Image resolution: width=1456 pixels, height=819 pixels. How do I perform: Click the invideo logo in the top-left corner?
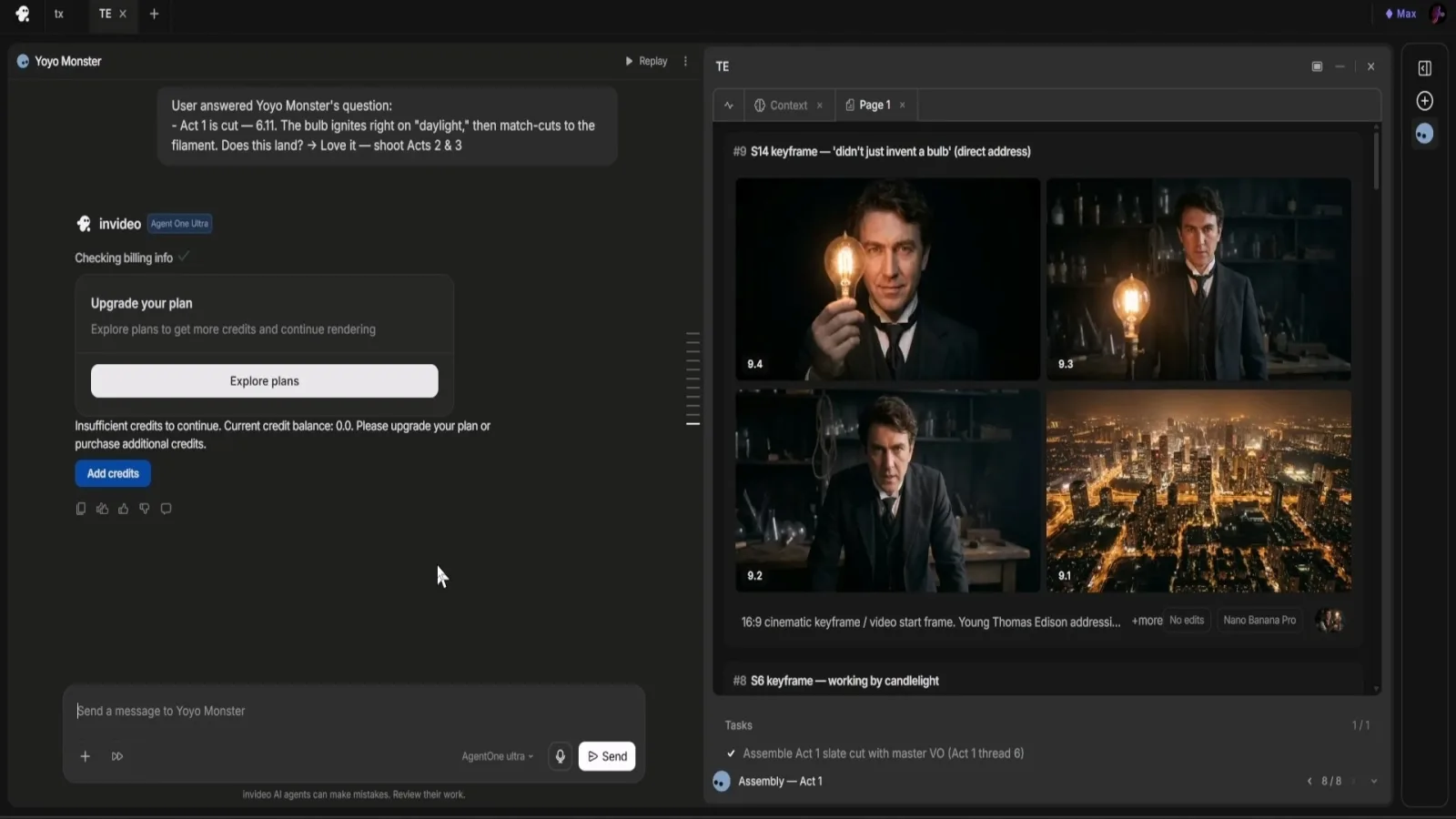23,14
